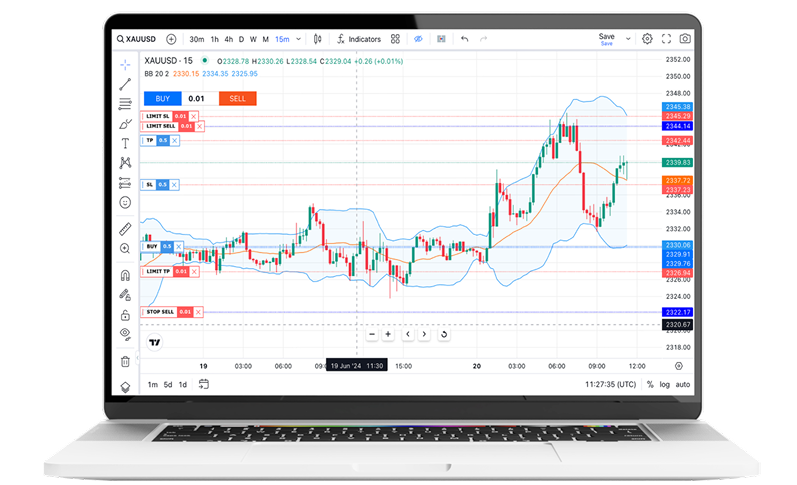Open the dropdown arrow beside Save
This screenshot has height=485, width=797.
coord(629,39)
